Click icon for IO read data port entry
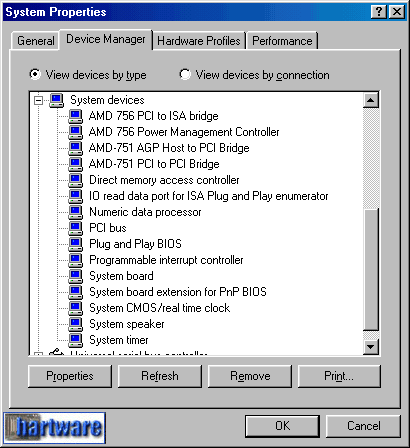410x448 pixels. (75, 196)
